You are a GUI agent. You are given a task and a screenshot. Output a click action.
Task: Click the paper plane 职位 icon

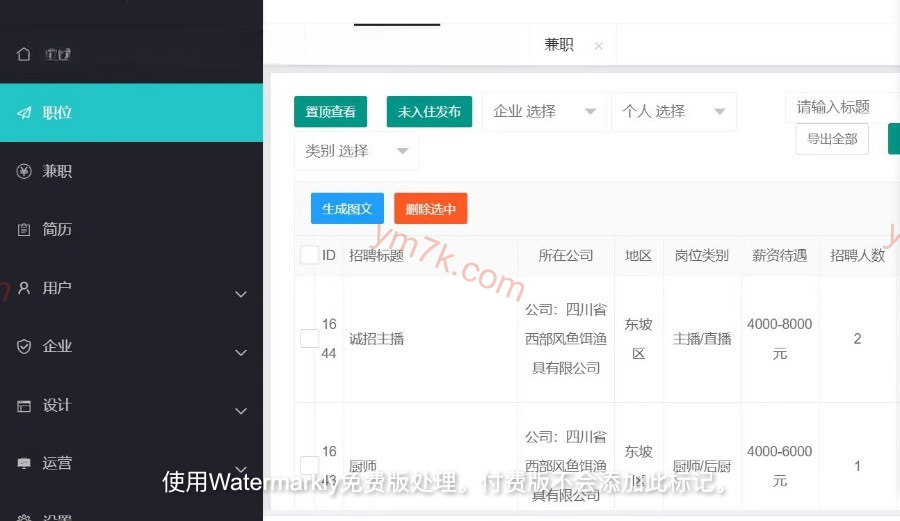click(24, 113)
